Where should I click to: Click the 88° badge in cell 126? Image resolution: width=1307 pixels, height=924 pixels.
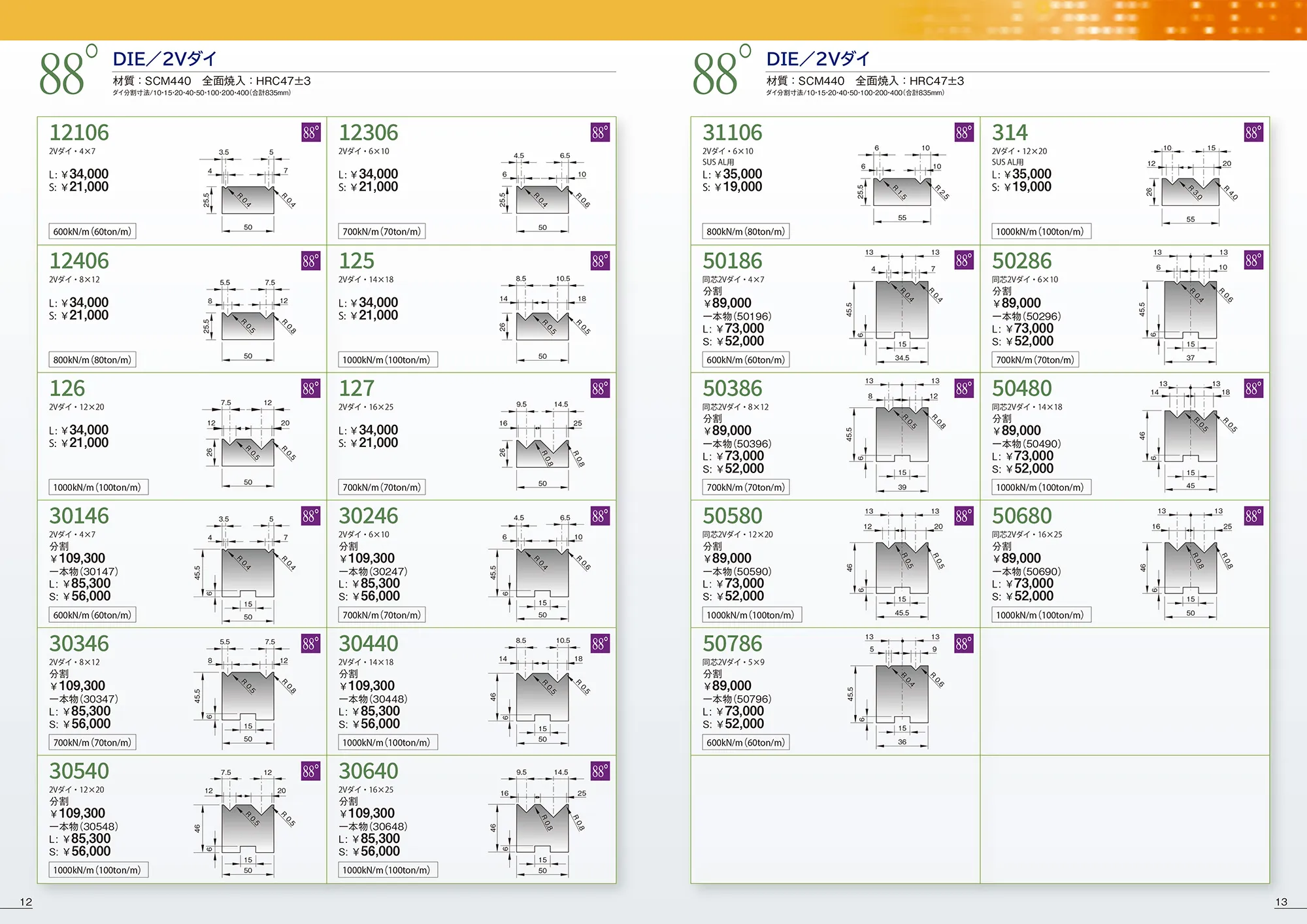point(310,389)
